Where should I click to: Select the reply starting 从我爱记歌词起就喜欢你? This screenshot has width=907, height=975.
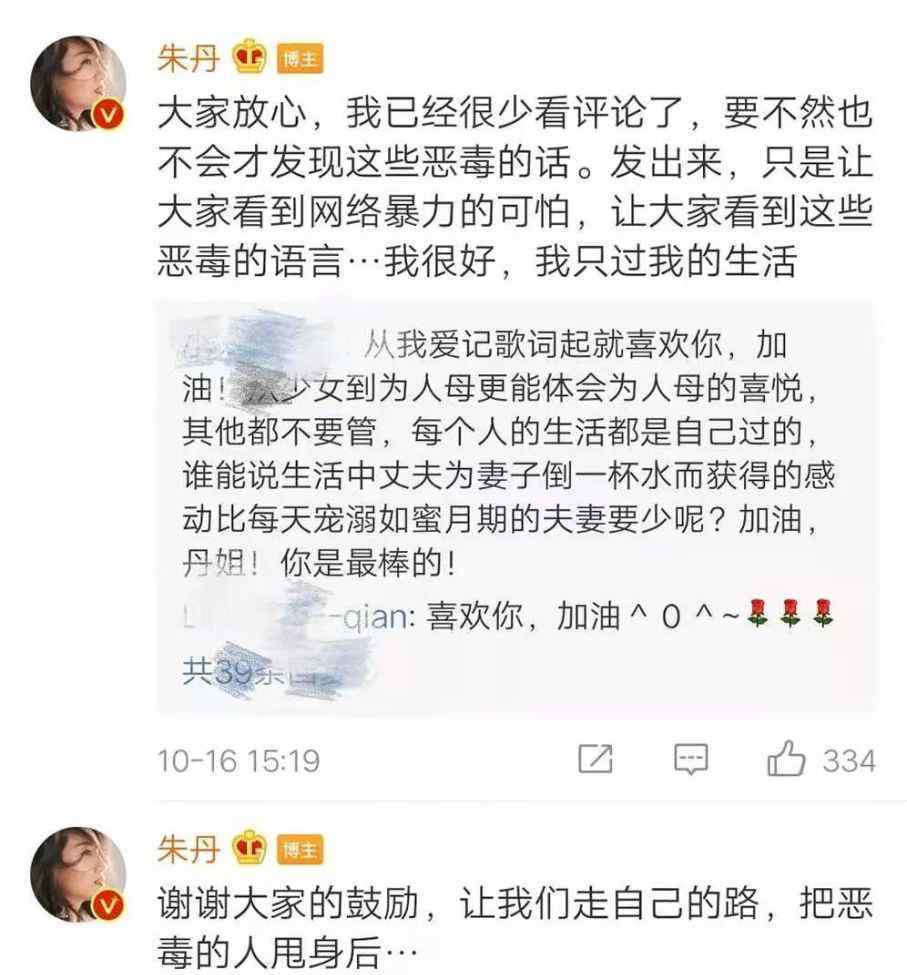click(509, 454)
